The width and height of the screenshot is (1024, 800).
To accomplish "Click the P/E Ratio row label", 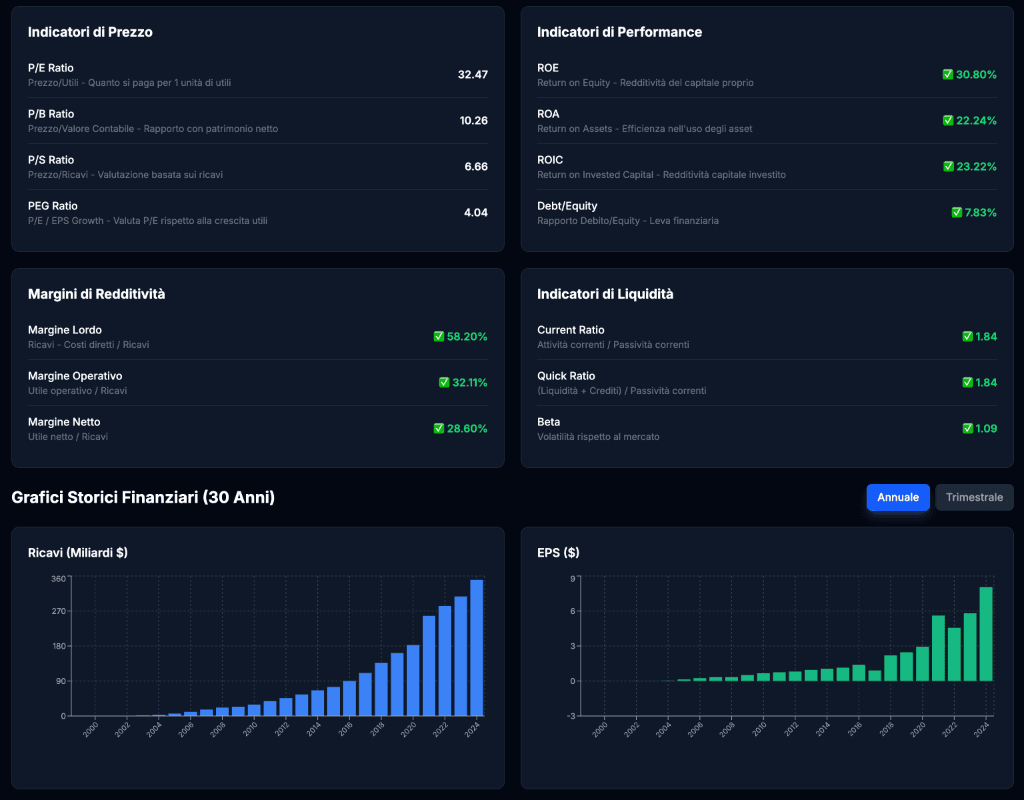I will point(51,68).
